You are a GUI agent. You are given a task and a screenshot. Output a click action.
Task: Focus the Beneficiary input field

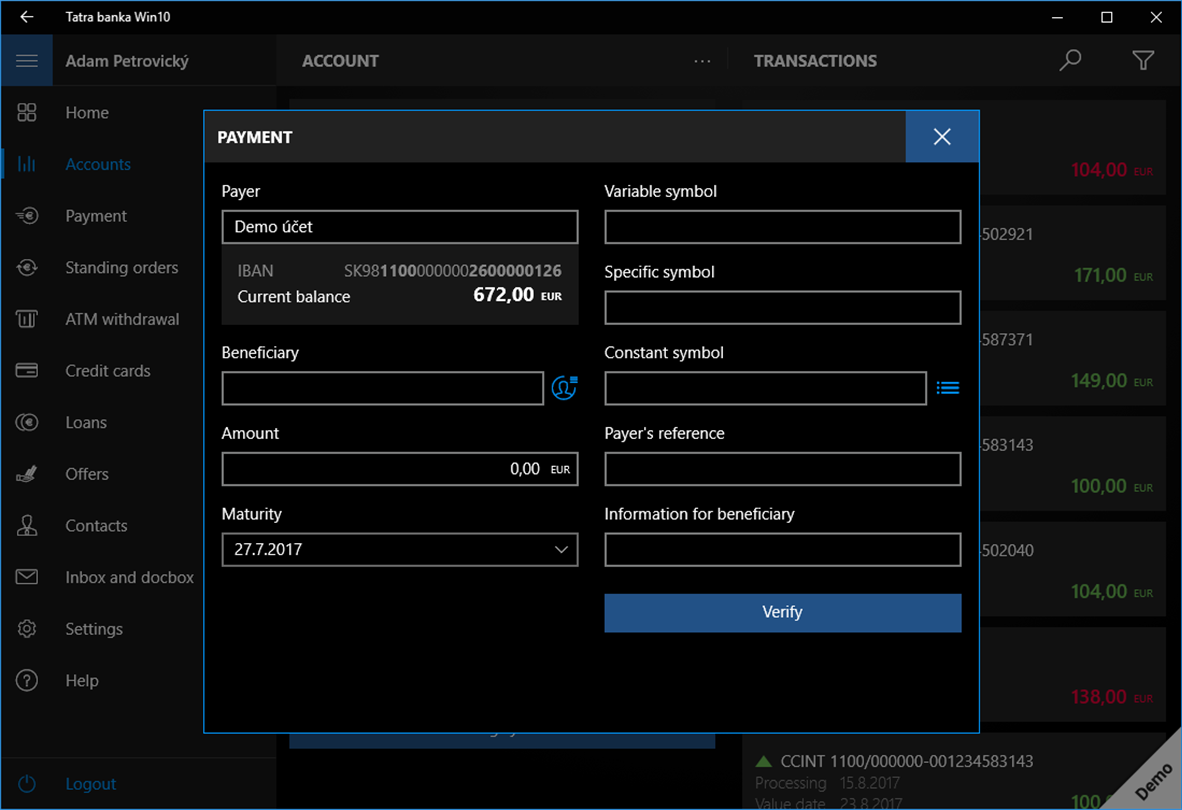[383, 388]
